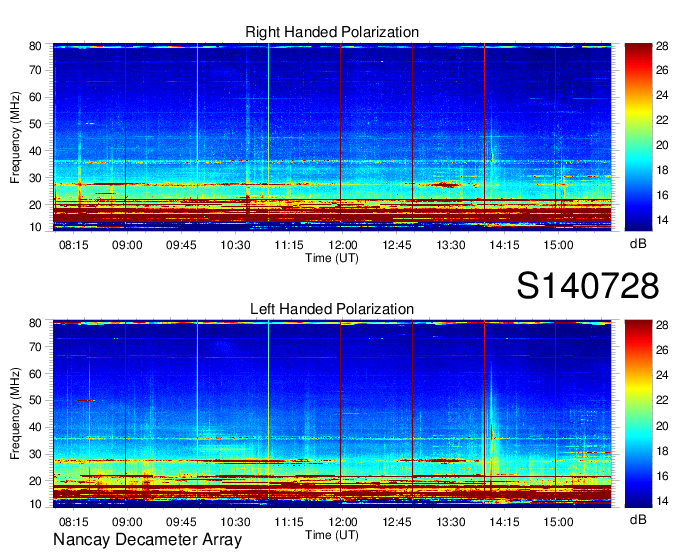The image size is (680, 552).
Task: Click the 28 value on Right Handed colorbar
Action: [x=662, y=46]
